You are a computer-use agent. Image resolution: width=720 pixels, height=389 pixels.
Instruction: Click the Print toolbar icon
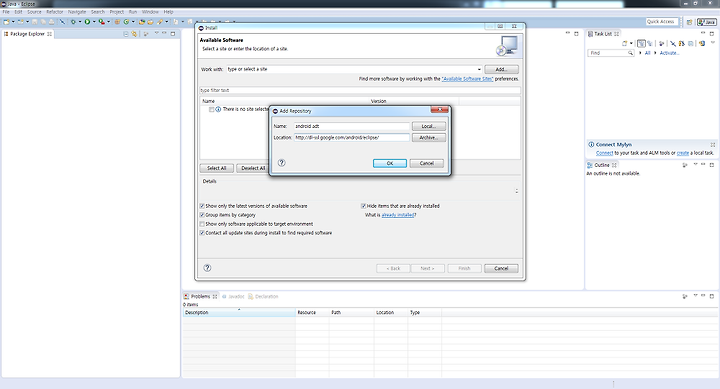51,22
